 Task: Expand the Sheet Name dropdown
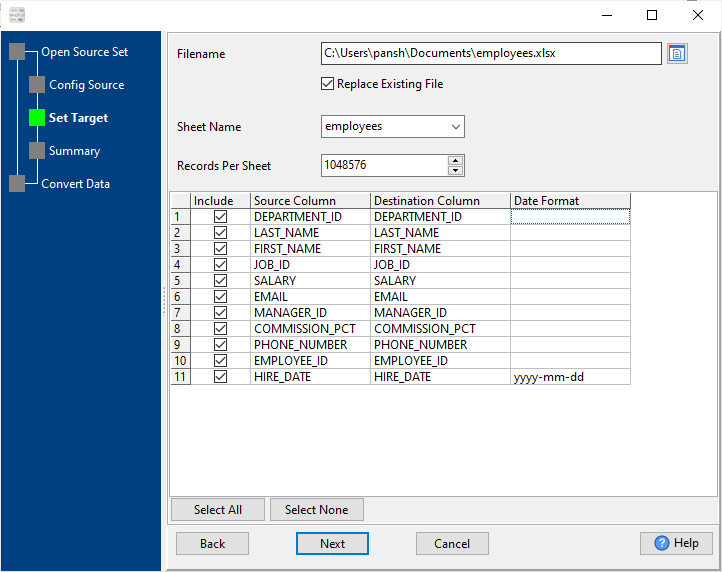[x=456, y=127]
